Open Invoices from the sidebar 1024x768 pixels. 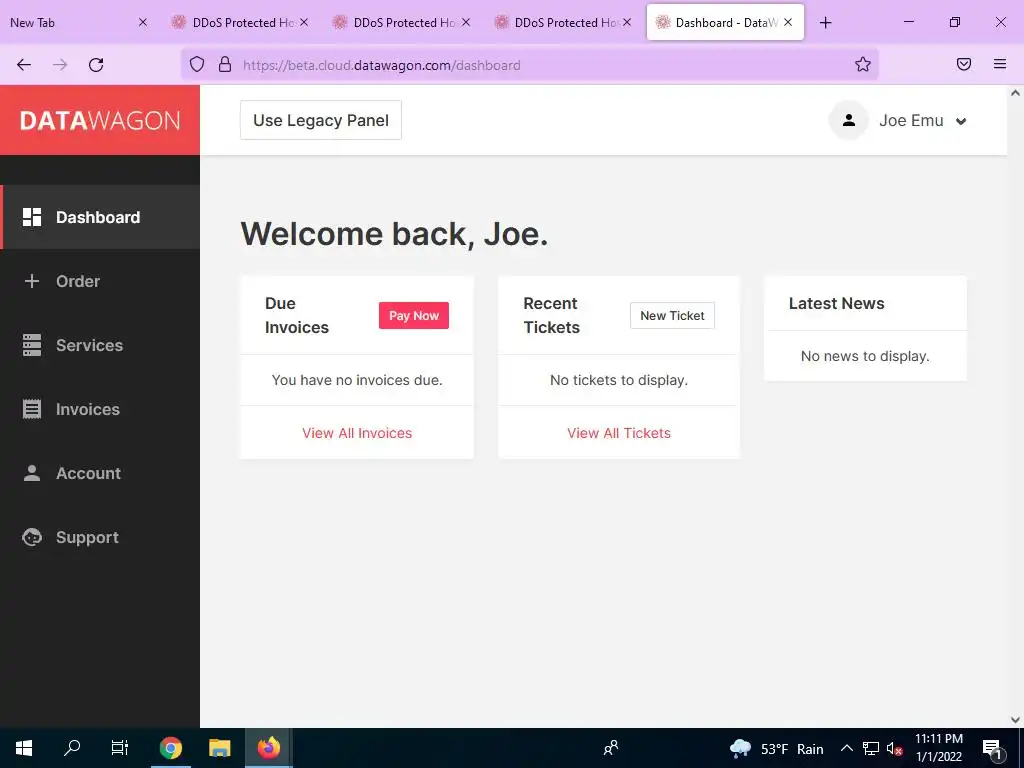click(100, 409)
